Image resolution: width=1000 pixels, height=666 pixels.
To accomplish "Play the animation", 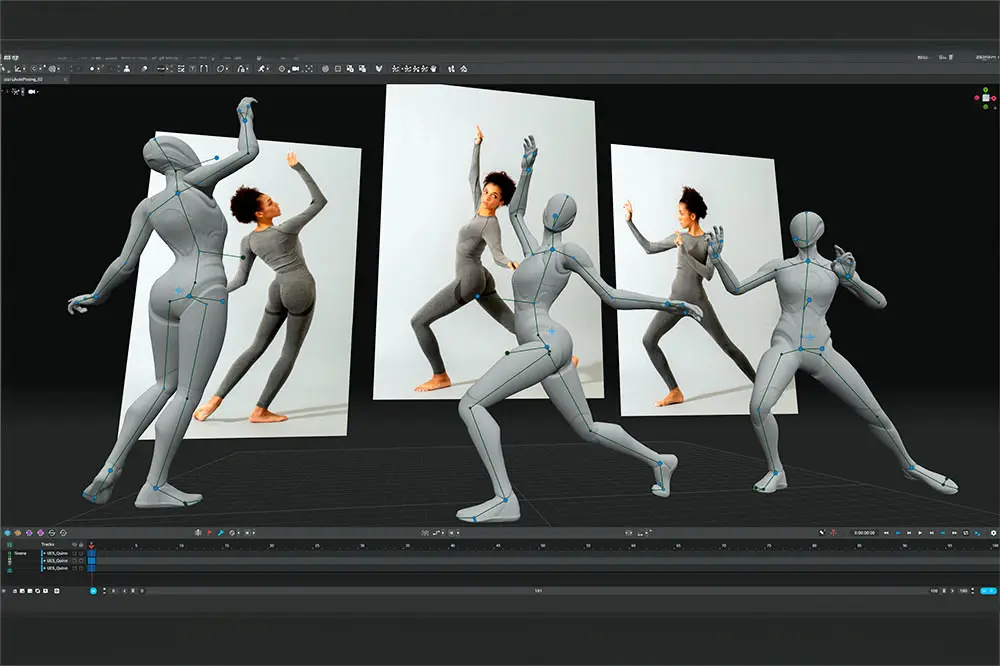I will (920, 533).
